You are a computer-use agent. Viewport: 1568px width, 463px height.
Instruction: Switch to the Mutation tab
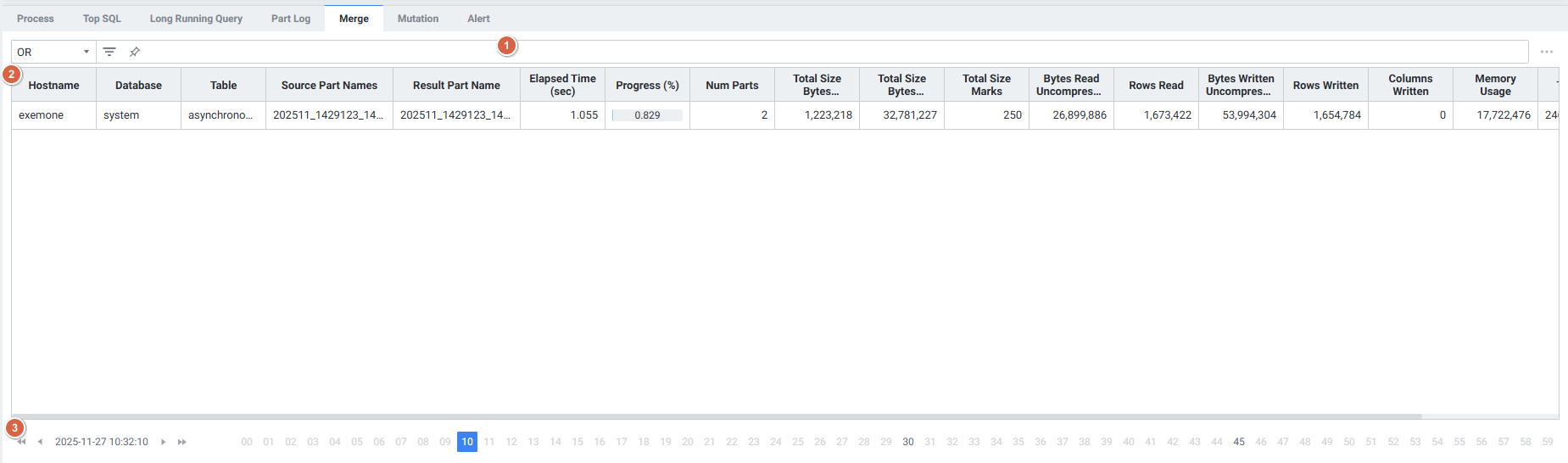(418, 19)
